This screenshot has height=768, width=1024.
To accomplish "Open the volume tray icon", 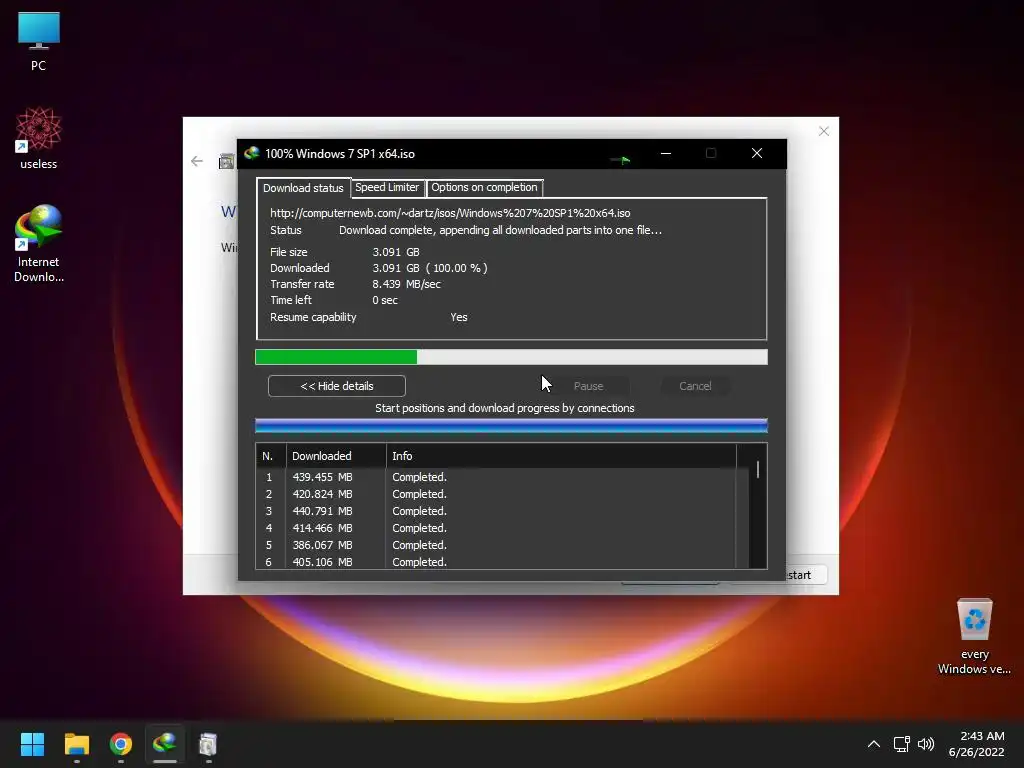I will (926, 744).
